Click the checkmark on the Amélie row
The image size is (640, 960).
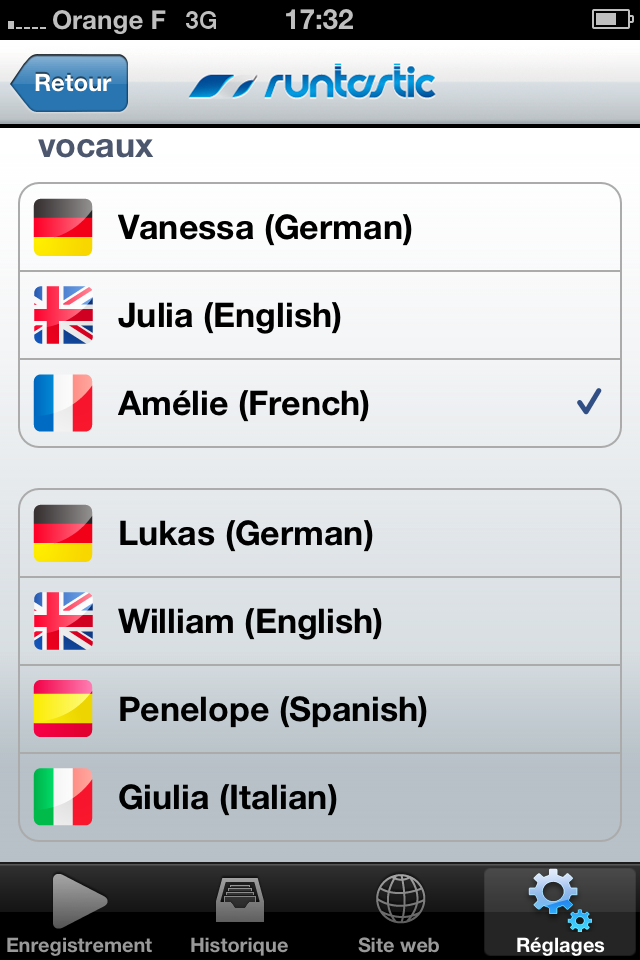coord(589,403)
